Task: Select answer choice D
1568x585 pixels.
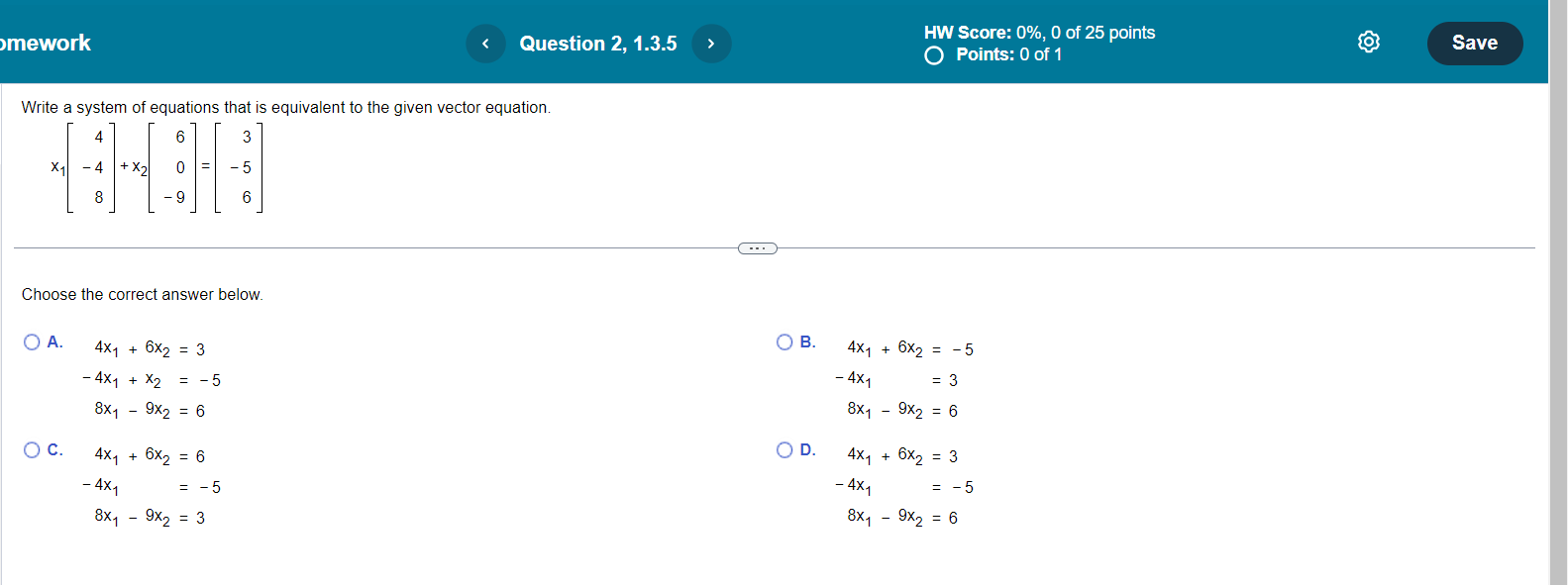Action: pos(784,448)
